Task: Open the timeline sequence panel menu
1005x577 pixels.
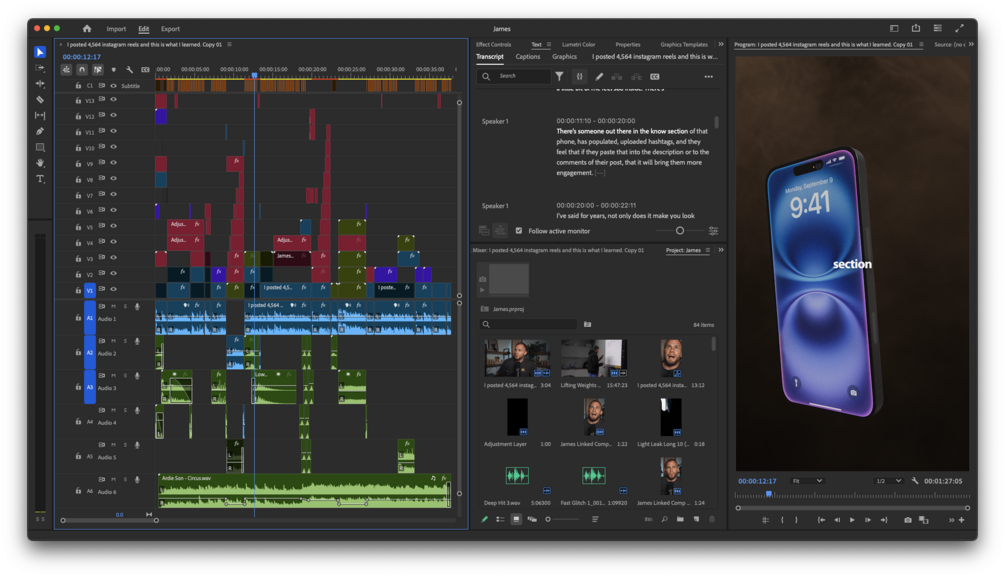Action: (229, 45)
